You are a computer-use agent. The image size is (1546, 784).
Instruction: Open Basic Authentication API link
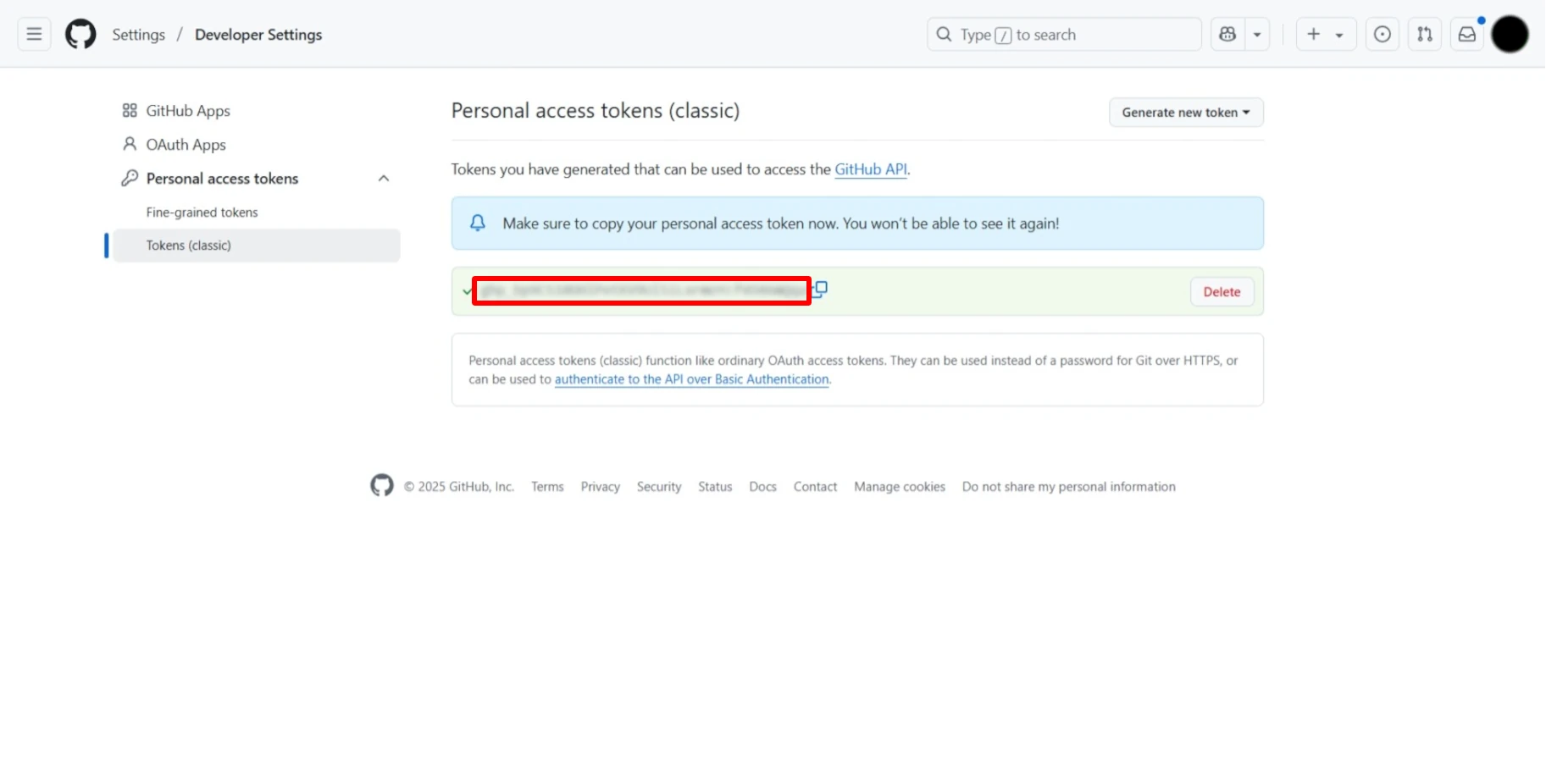click(x=691, y=379)
